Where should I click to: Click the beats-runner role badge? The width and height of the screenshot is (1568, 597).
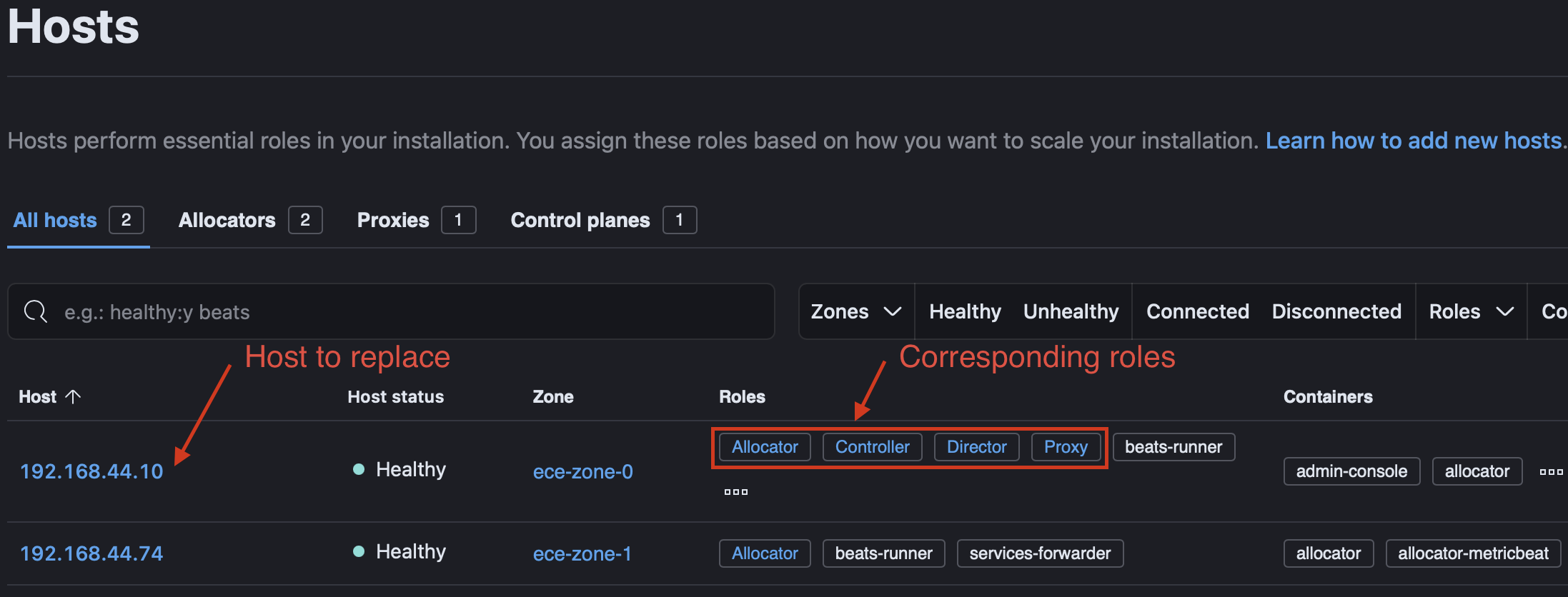point(1173,446)
